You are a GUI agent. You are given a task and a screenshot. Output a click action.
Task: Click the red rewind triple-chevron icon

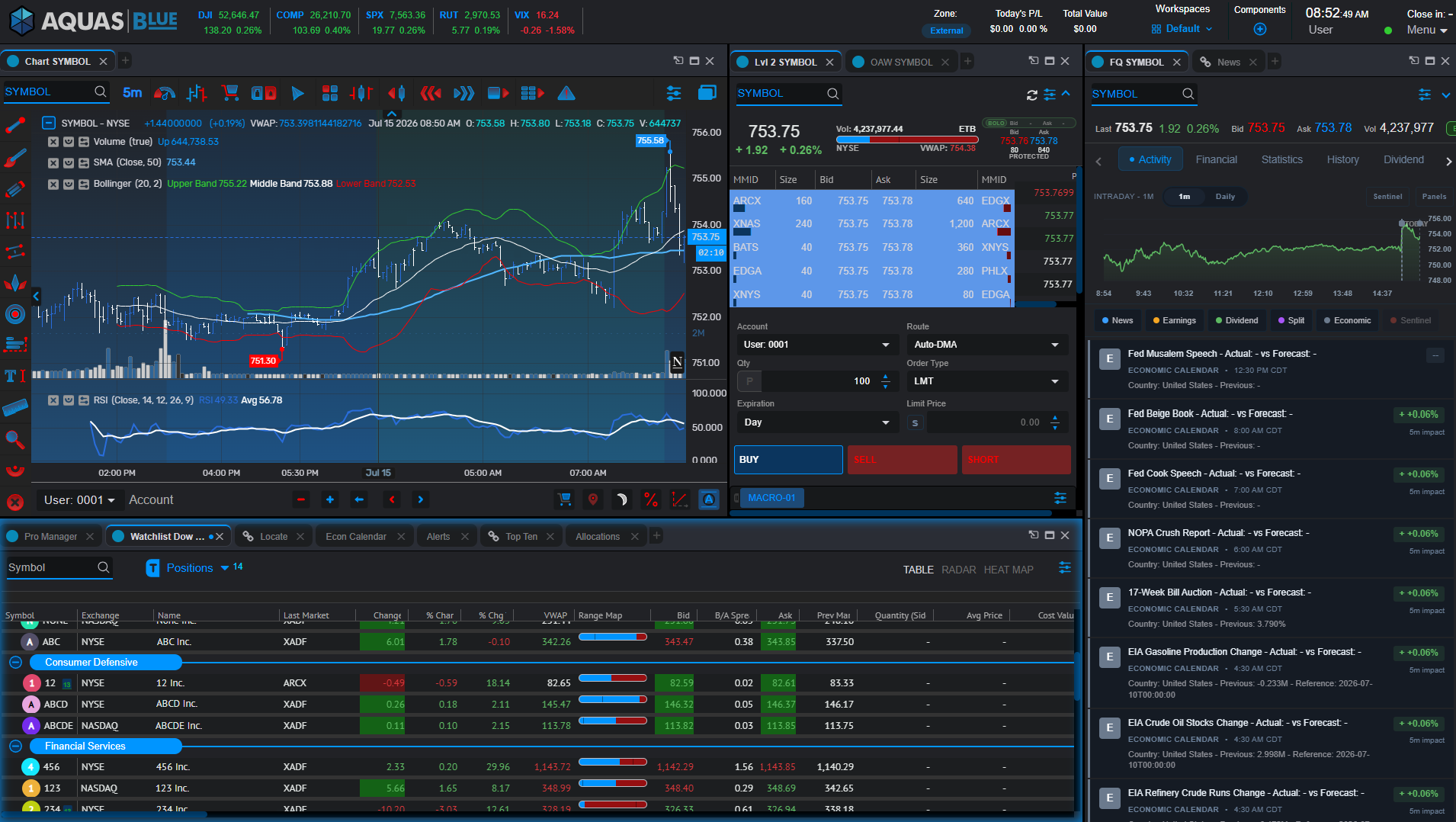coord(431,93)
